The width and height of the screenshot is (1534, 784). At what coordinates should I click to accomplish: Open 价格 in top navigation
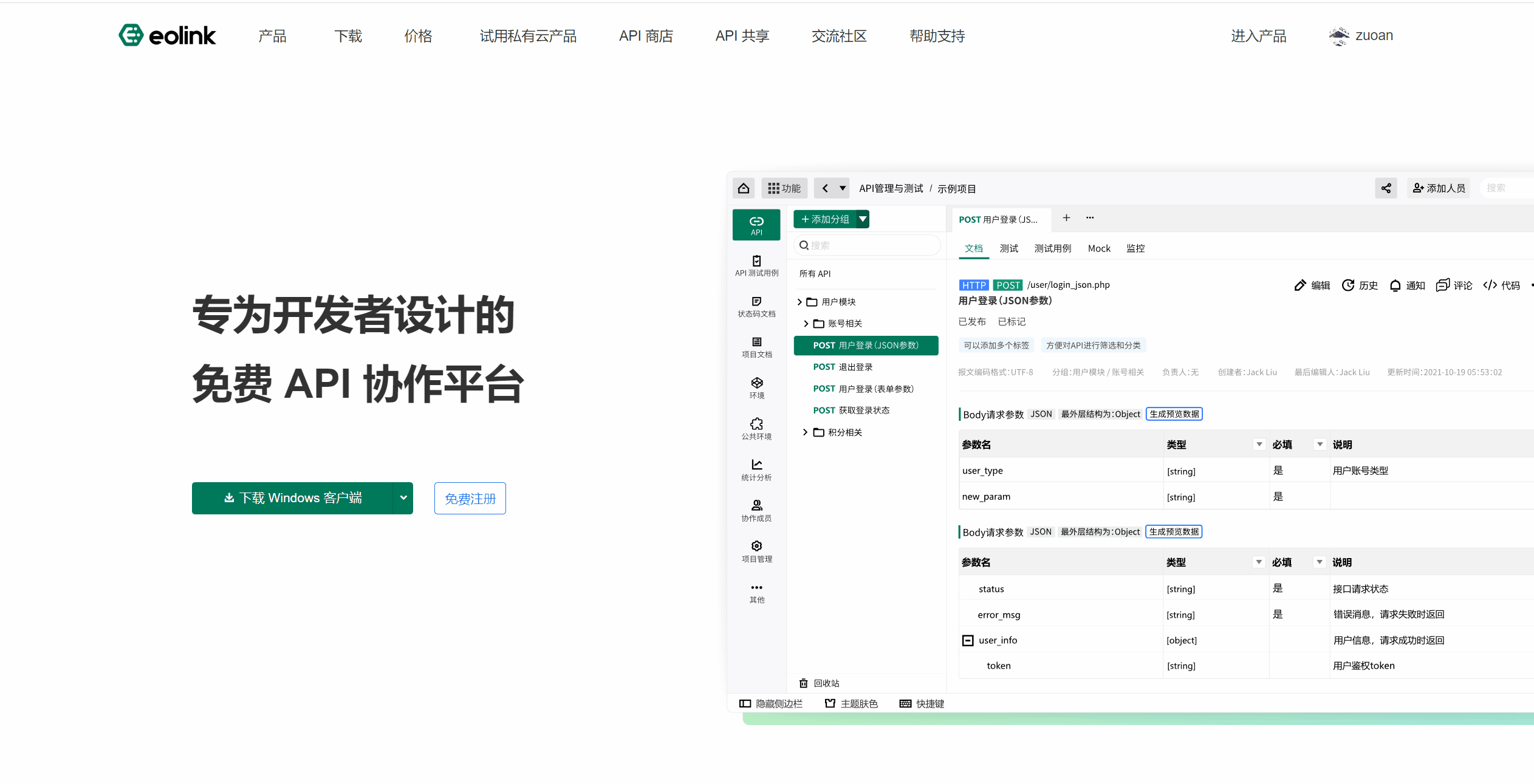[x=418, y=36]
